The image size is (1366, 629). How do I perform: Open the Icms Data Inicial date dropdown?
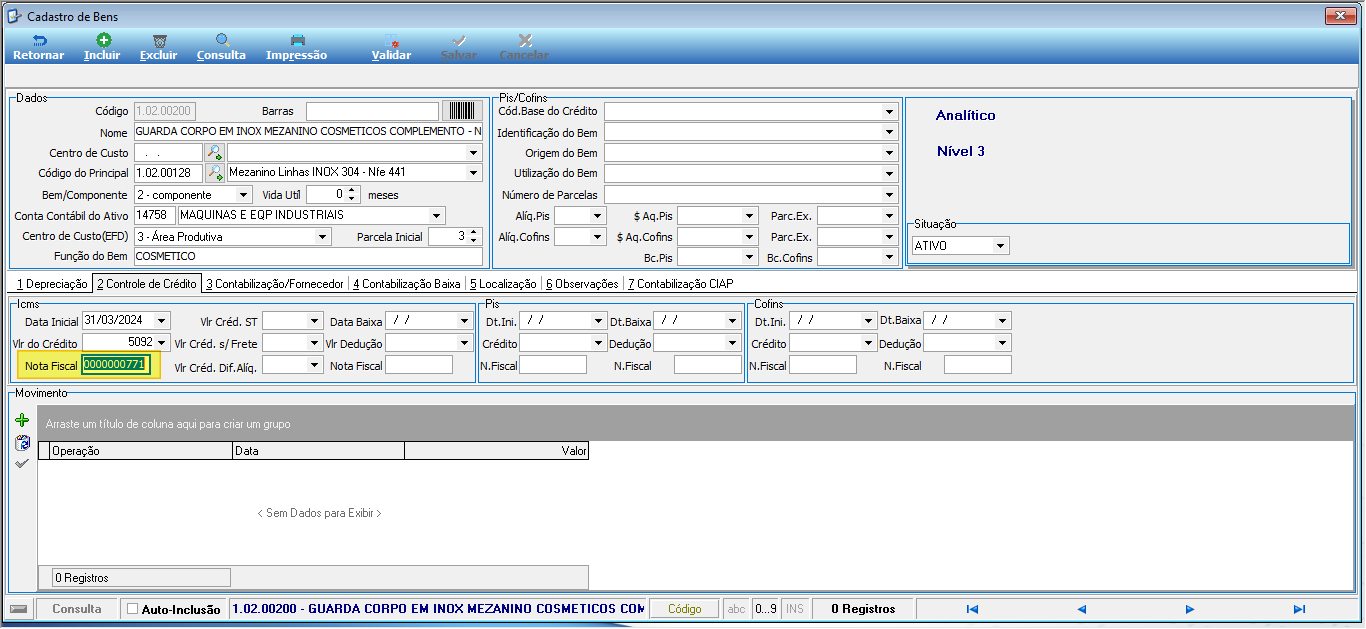tap(163, 321)
